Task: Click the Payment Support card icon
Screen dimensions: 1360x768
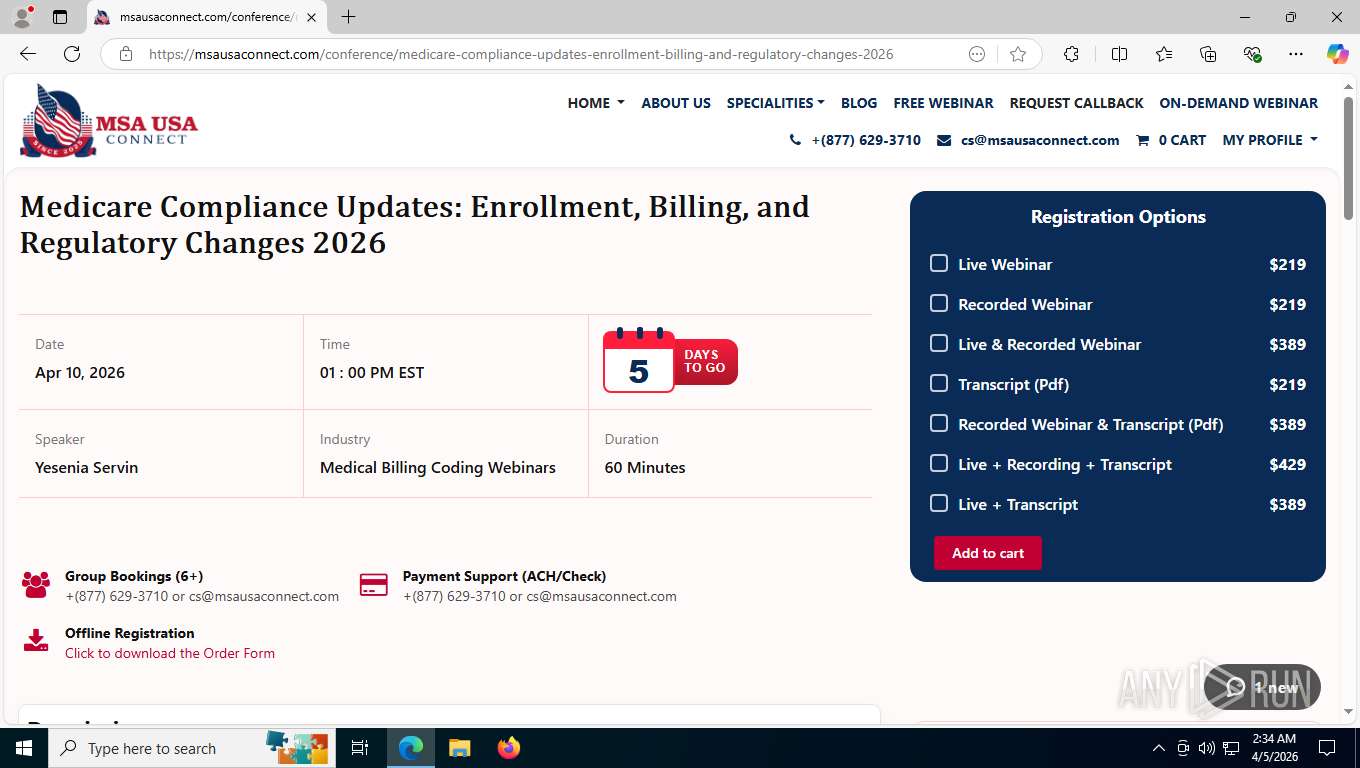Action: click(374, 585)
